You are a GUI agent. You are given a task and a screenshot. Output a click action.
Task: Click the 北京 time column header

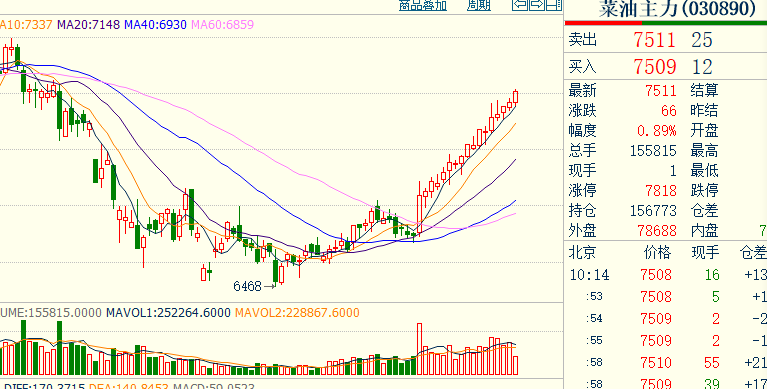coord(582,252)
